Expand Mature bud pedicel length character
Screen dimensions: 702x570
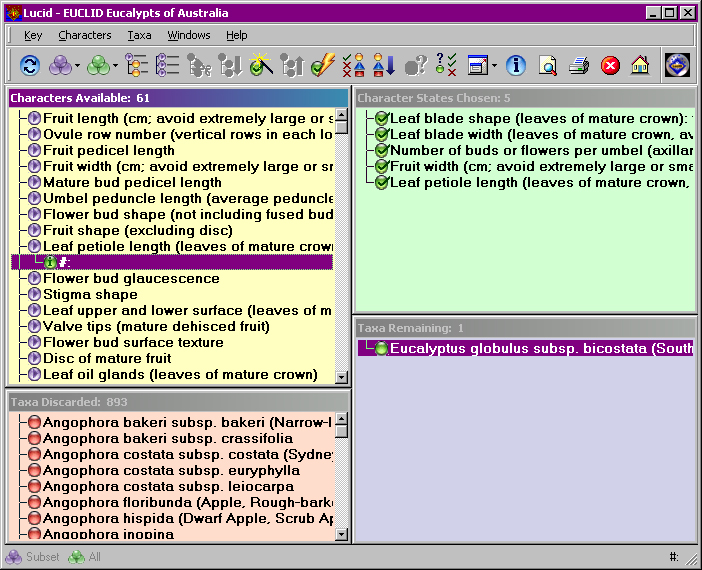coord(34,182)
